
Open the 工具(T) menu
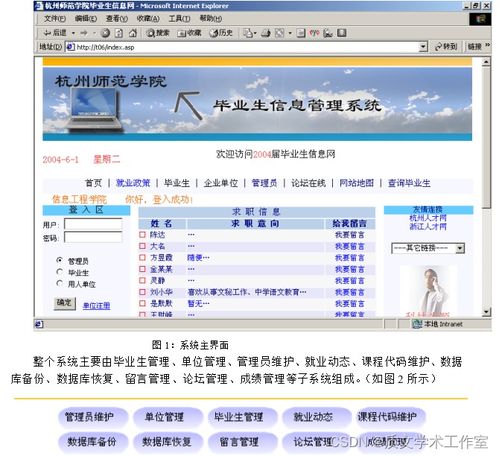[179, 18]
